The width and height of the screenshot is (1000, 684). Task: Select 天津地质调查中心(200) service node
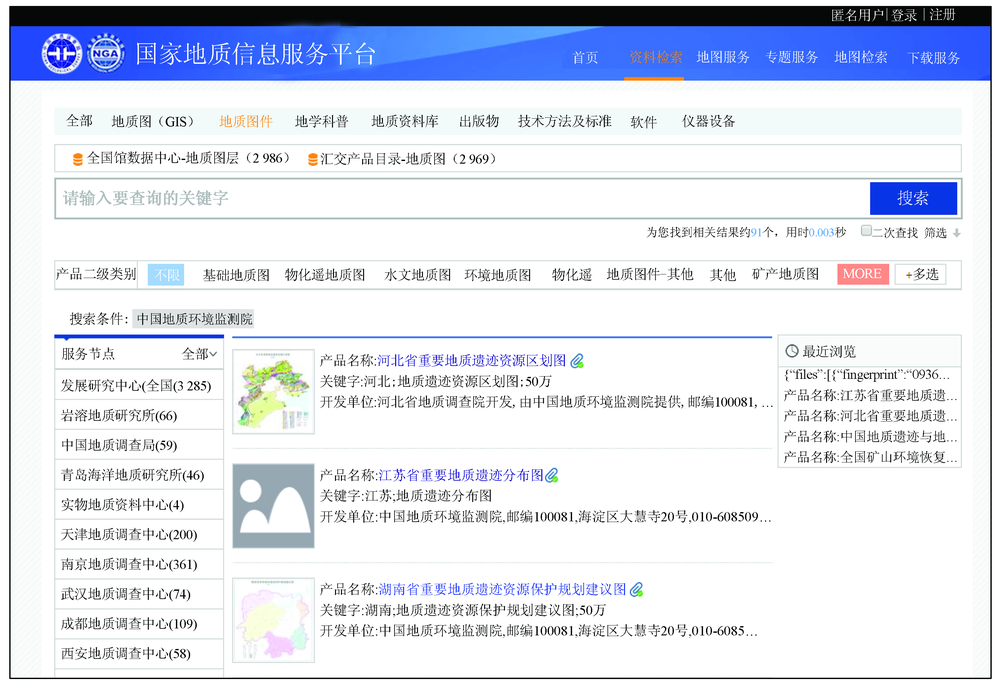point(139,534)
